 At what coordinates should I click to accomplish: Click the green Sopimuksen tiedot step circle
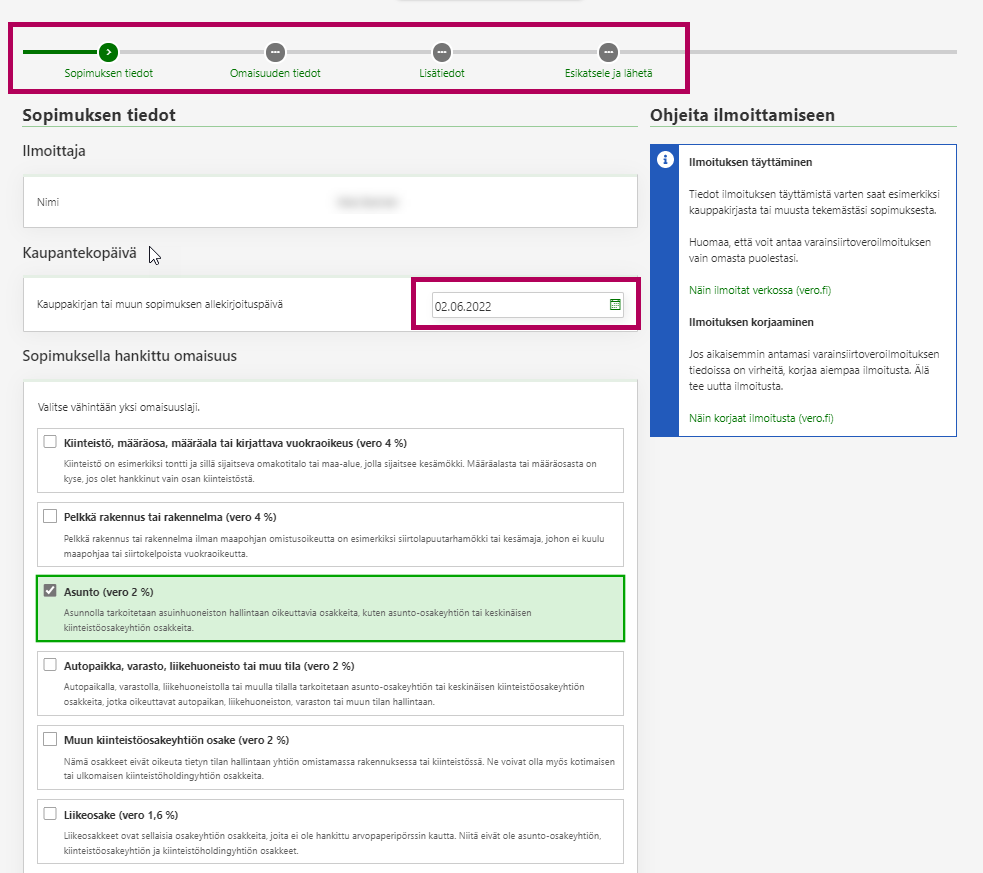pyautogui.click(x=108, y=52)
